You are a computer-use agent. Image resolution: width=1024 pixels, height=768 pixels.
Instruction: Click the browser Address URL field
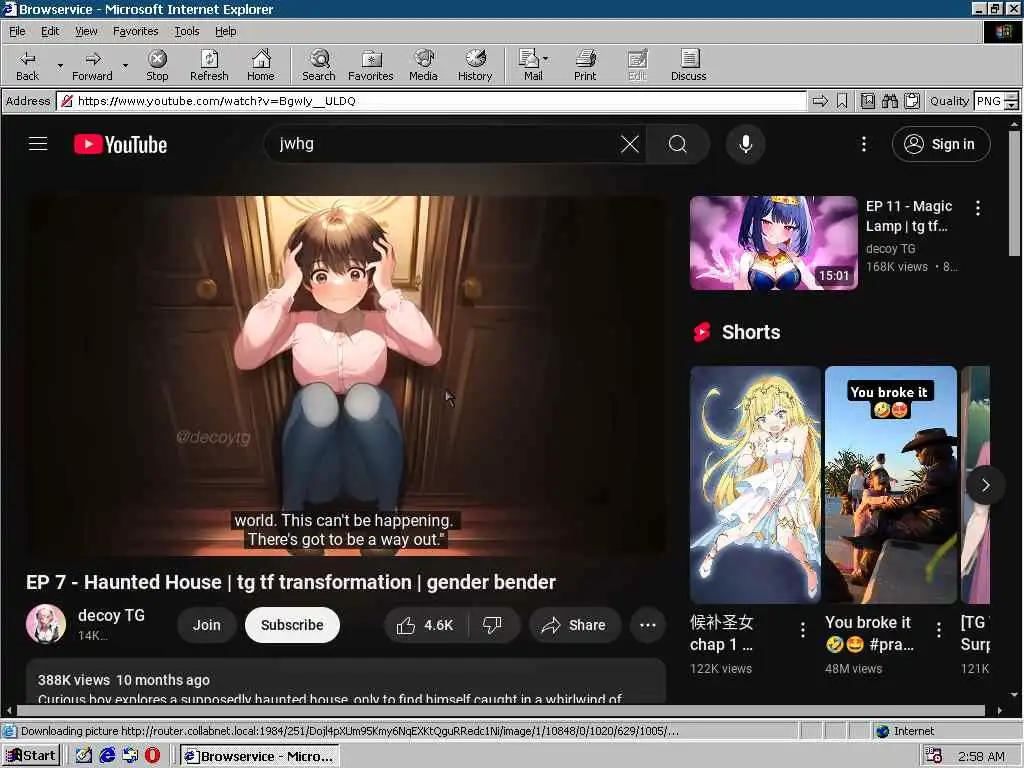pyautogui.click(x=431, y=101)
